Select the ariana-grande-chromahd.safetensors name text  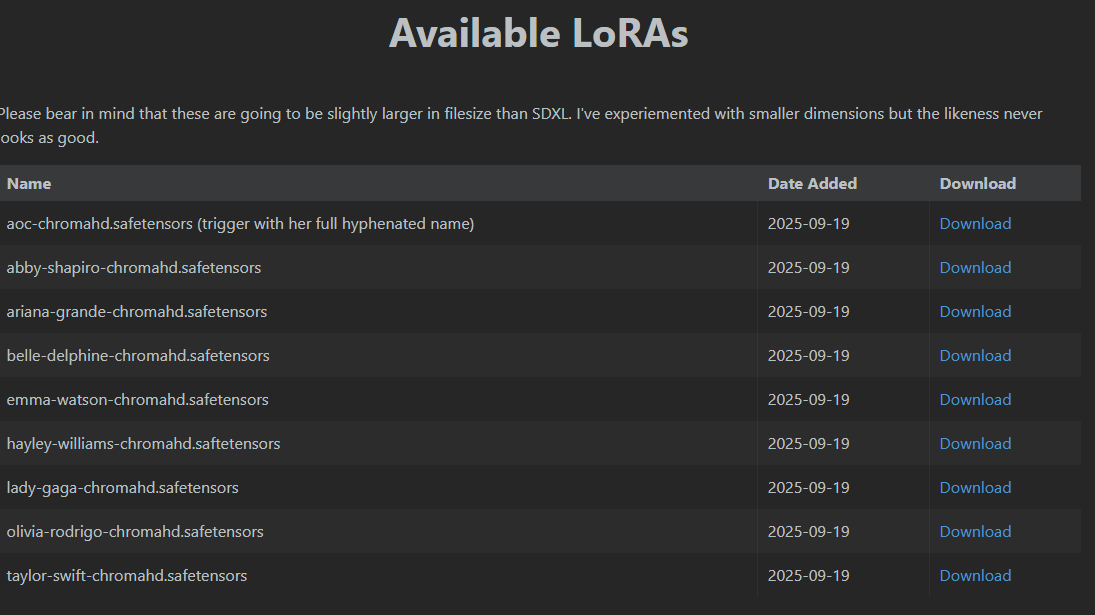pyautogui.click(x=137, y=311)
